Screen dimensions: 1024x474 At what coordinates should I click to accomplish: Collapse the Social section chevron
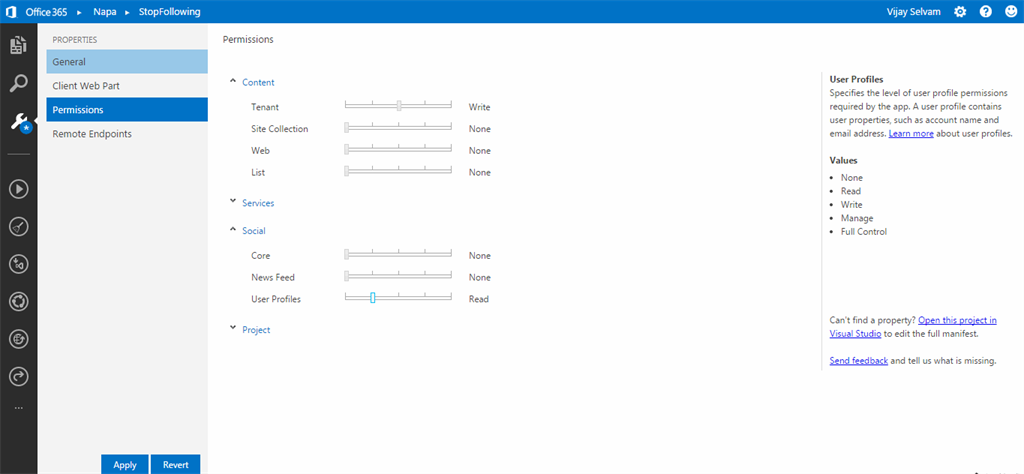[233, 230]
